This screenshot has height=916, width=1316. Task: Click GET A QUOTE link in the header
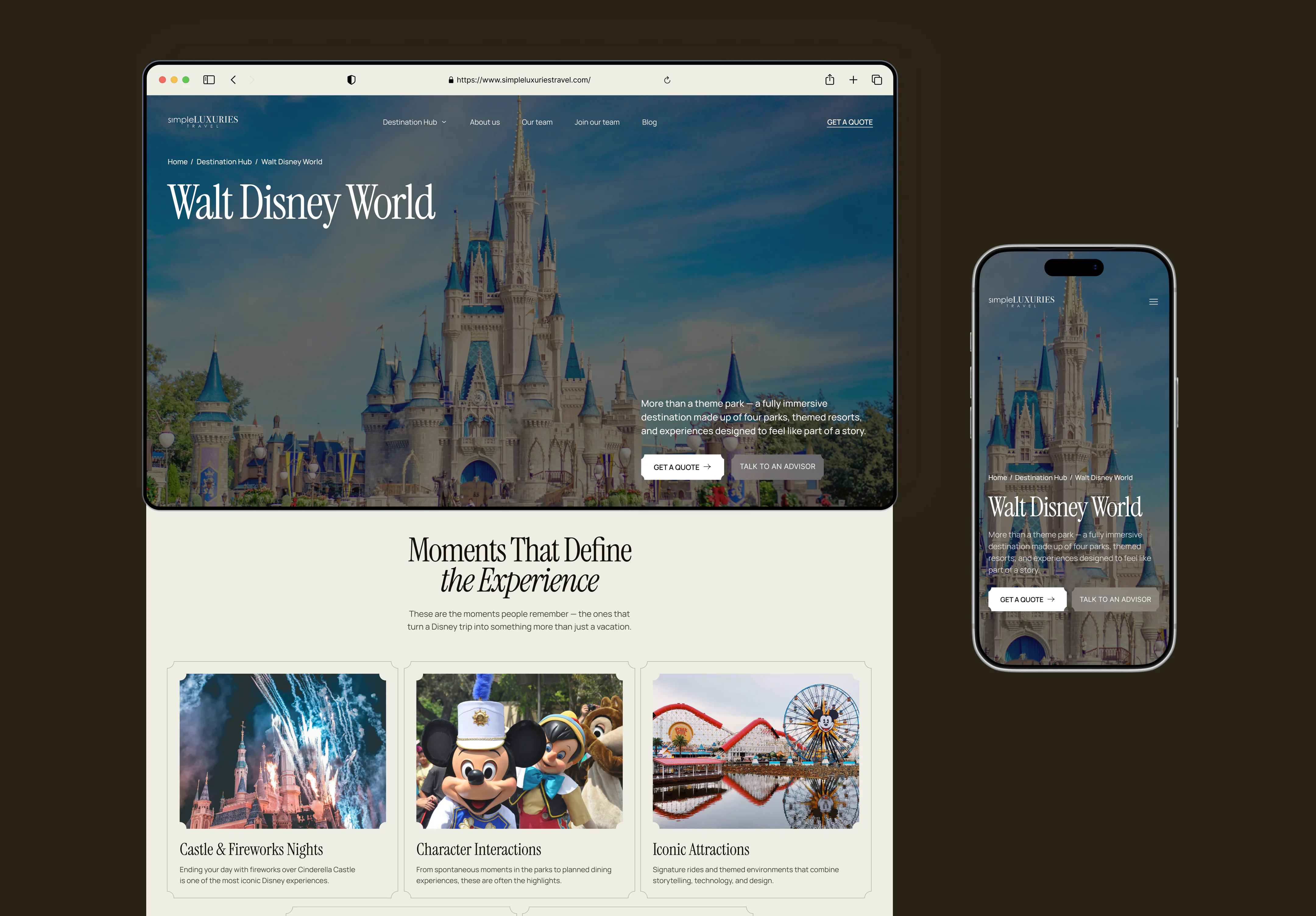click(849, 122)
